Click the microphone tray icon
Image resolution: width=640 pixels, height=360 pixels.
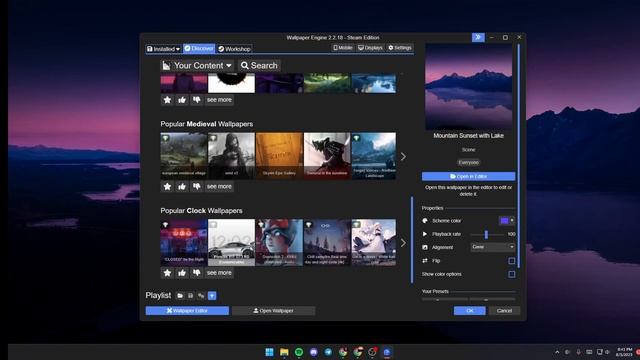(578, 352)
